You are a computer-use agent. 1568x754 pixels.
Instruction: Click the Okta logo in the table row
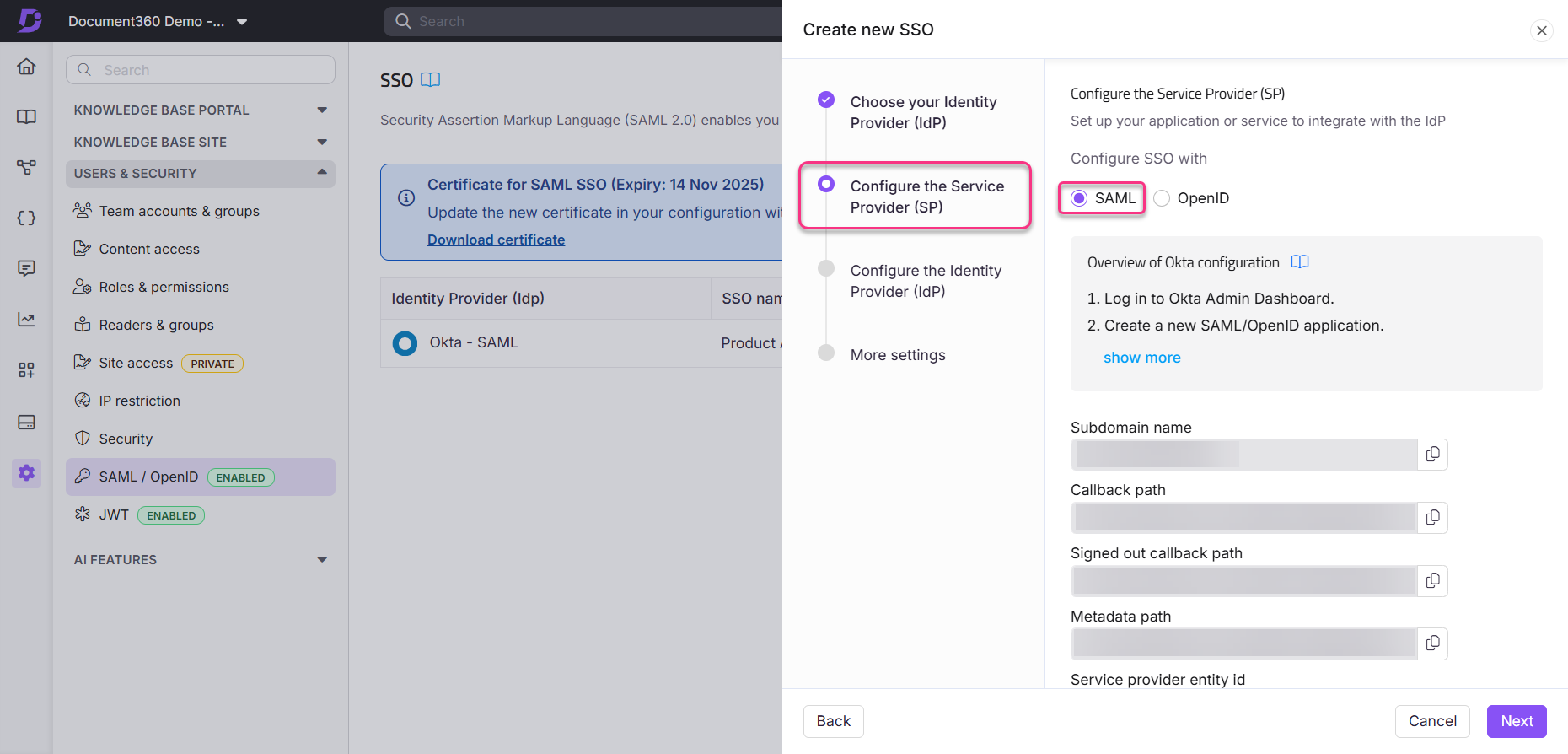click(405, 343)
